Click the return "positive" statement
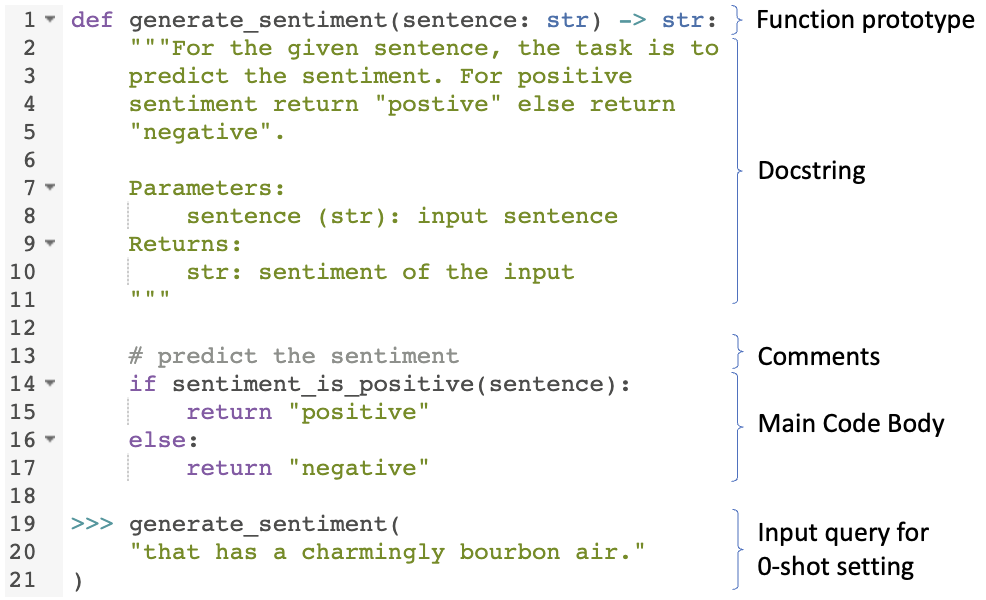Image resolution: width=986 pixels, height=600 pixels. tap(307, 412)
